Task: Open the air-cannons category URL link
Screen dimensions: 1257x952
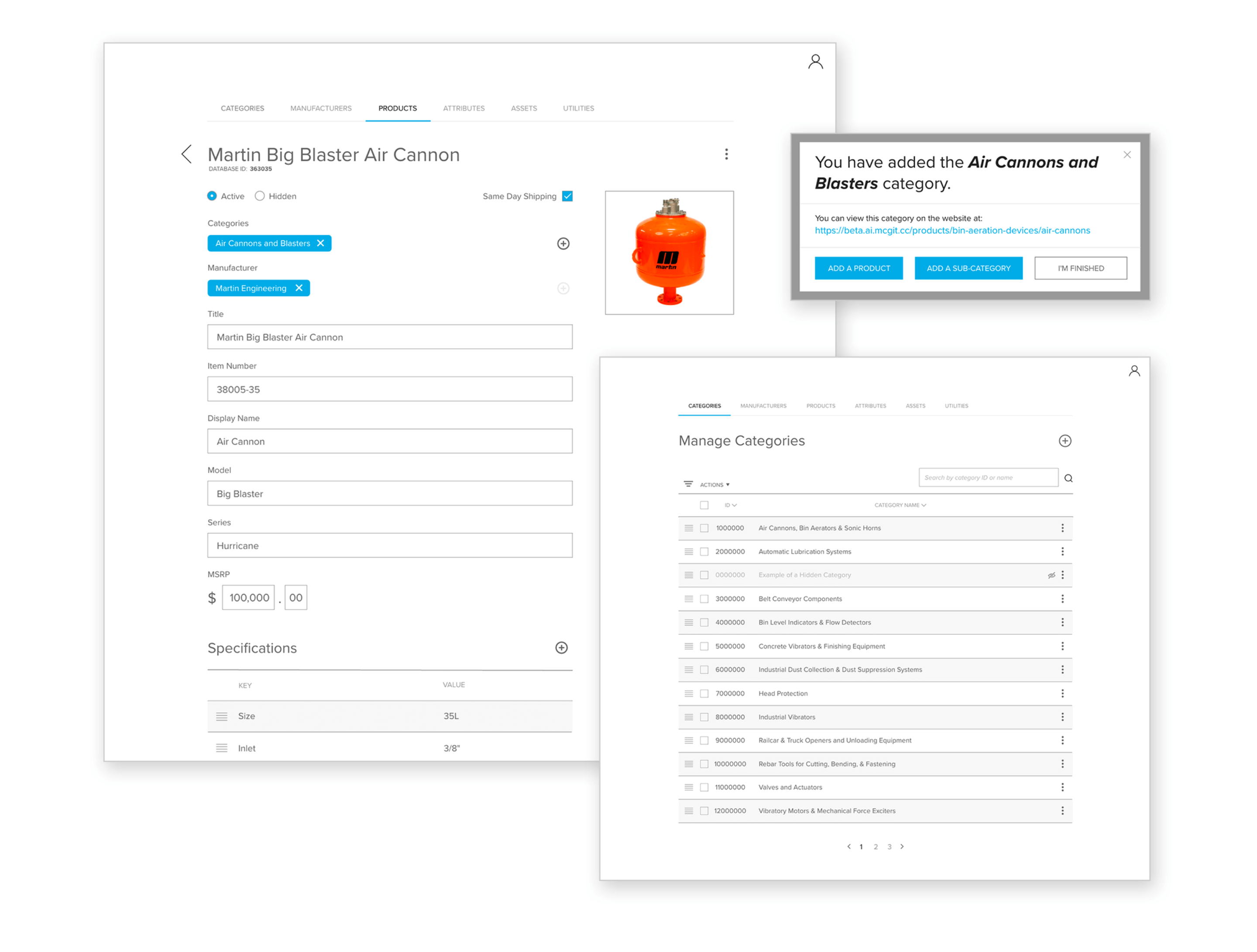Action: [952, 230]
